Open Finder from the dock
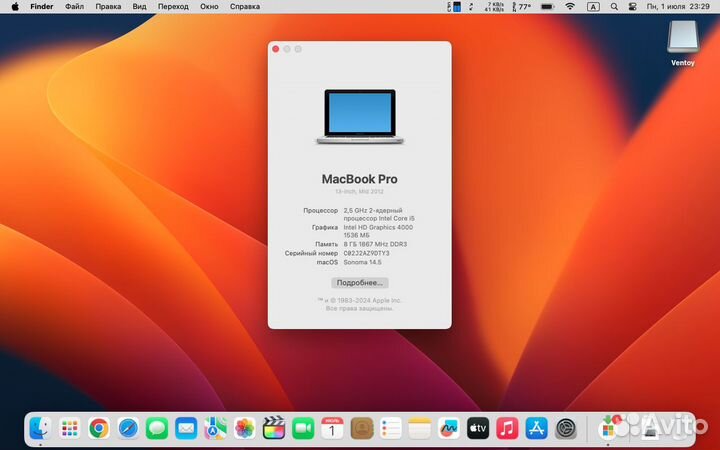720x450 pixels. coord(40,428)
